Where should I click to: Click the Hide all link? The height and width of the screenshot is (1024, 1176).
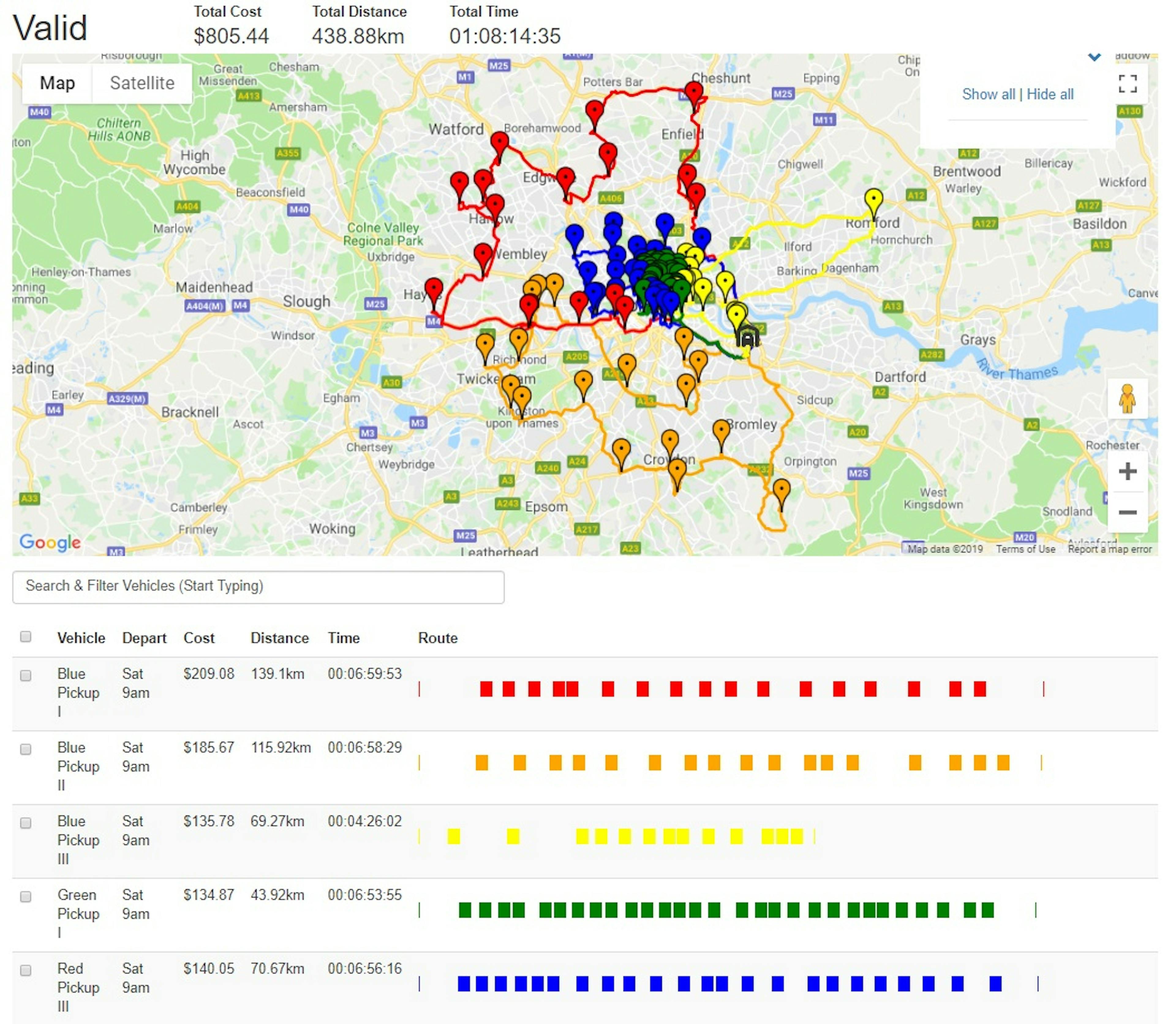[x=1050, y=94]
